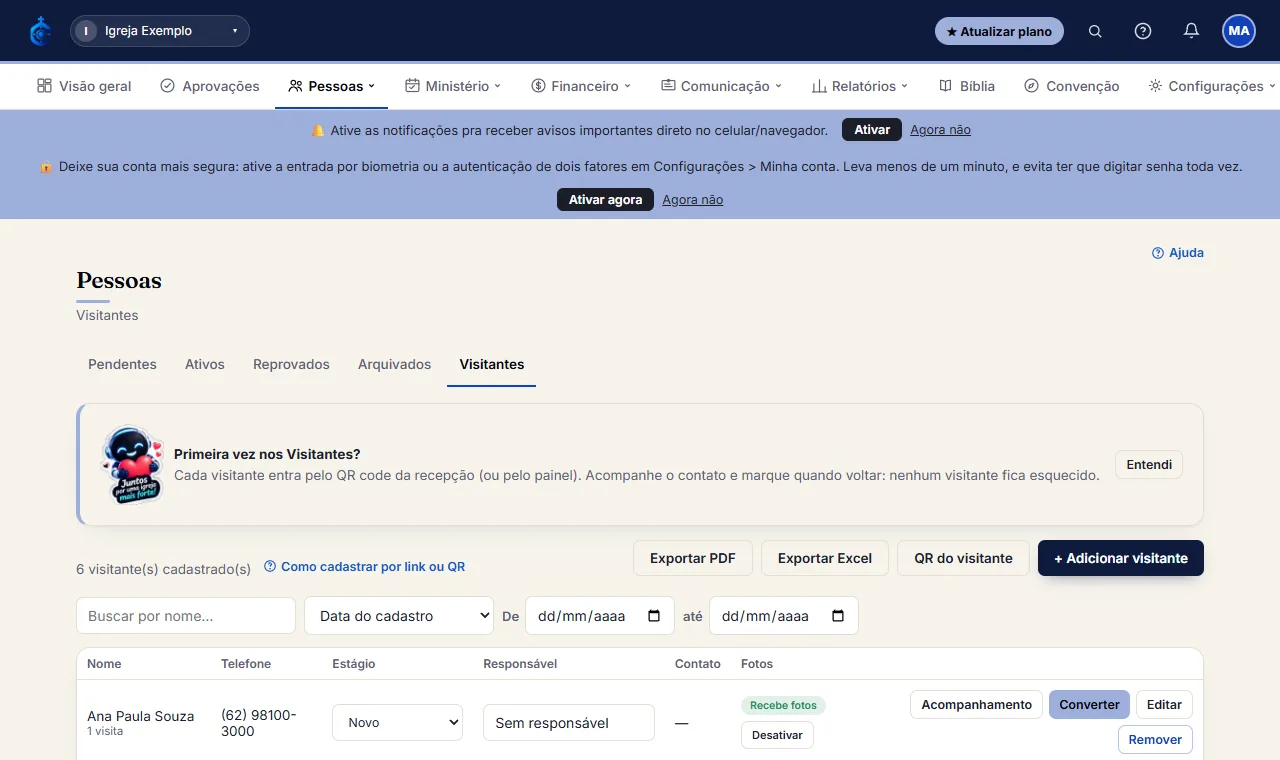Click the mascot image in the Visitantes tip
The height and width of the screenshot is (760, 1280).
tap(133, 465)
